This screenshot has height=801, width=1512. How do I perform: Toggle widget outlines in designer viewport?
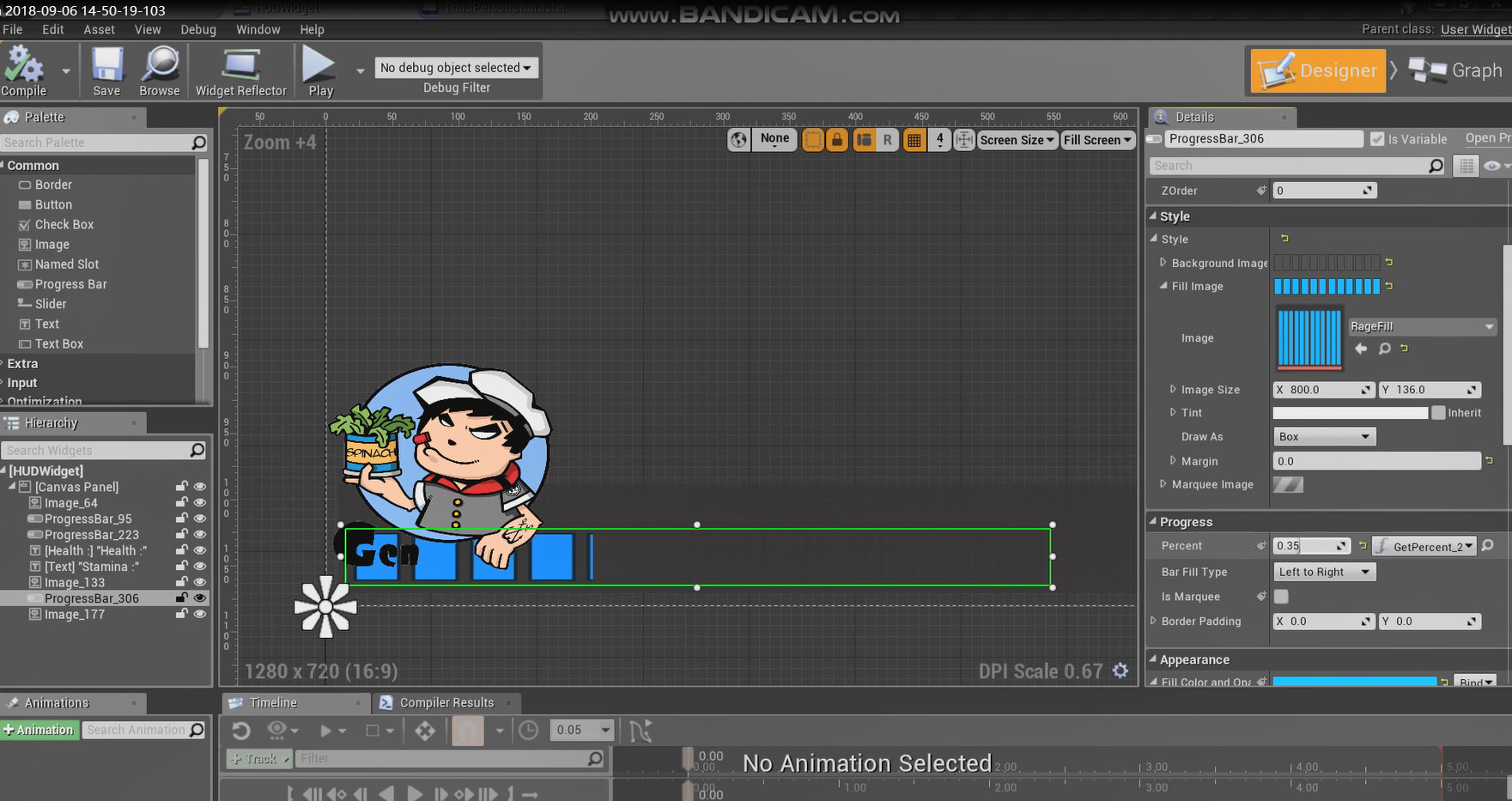tap(812, 139)
